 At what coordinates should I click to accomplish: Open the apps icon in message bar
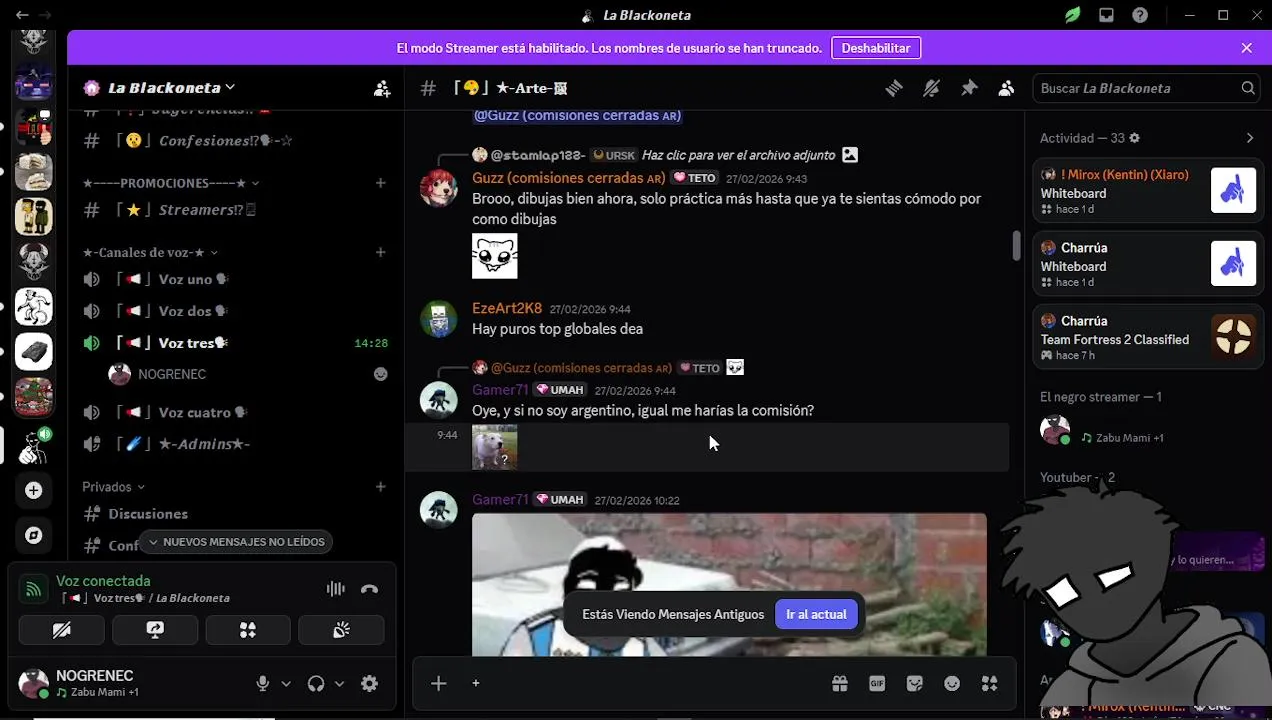(990, 683)
